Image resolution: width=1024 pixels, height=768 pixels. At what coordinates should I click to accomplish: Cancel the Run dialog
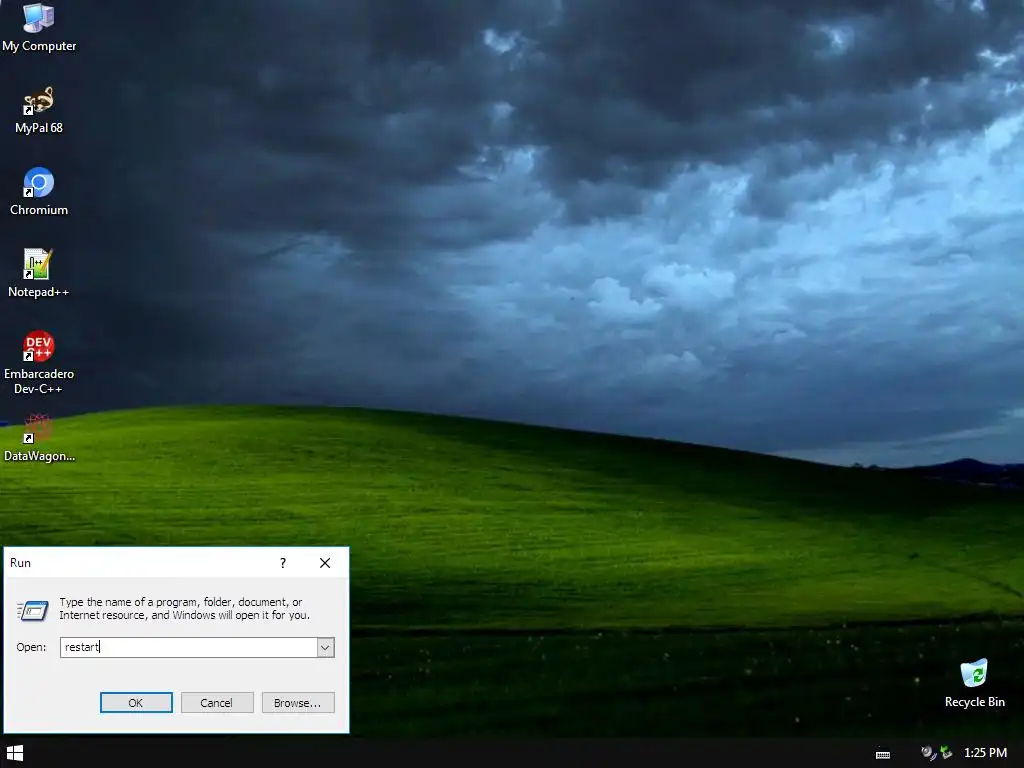click(x=217, y=703)
